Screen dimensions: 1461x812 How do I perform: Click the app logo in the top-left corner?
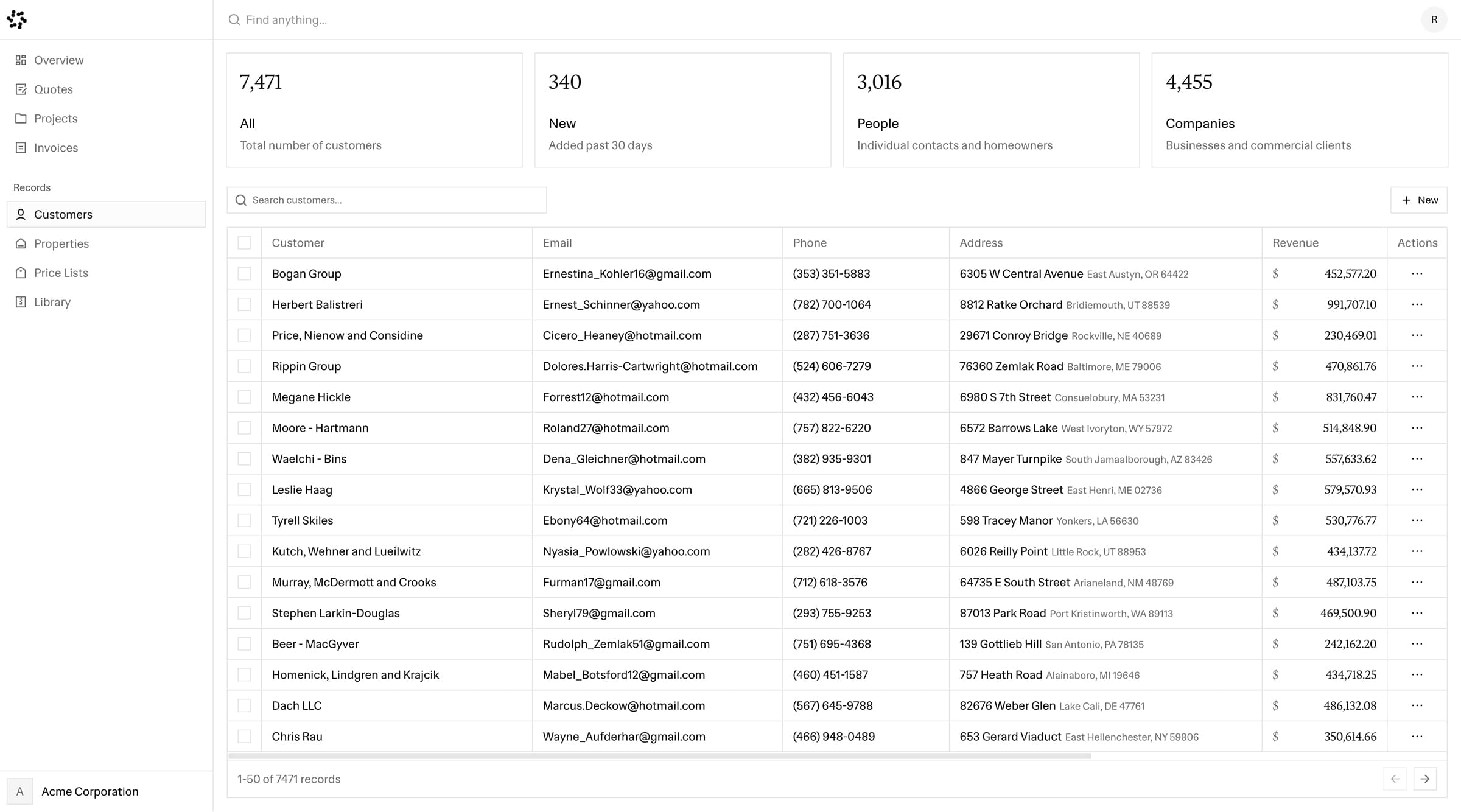click(x=17, y=19)
